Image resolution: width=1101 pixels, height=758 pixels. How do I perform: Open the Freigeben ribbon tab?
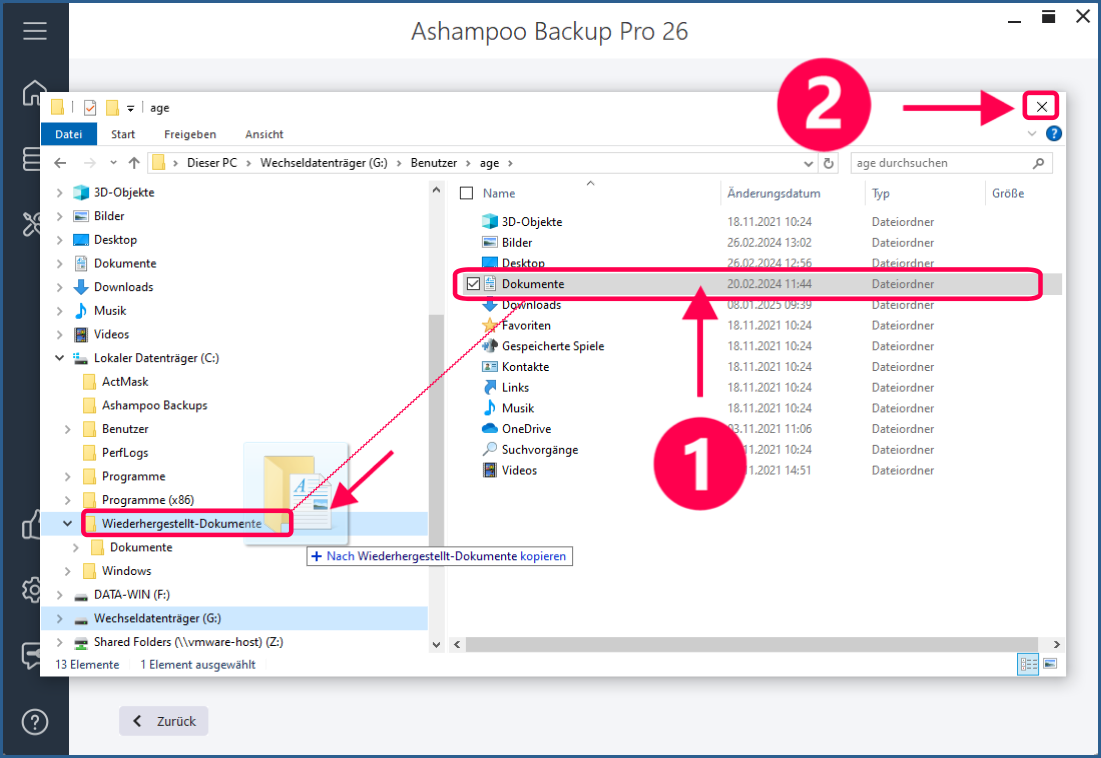pos(190,134)
